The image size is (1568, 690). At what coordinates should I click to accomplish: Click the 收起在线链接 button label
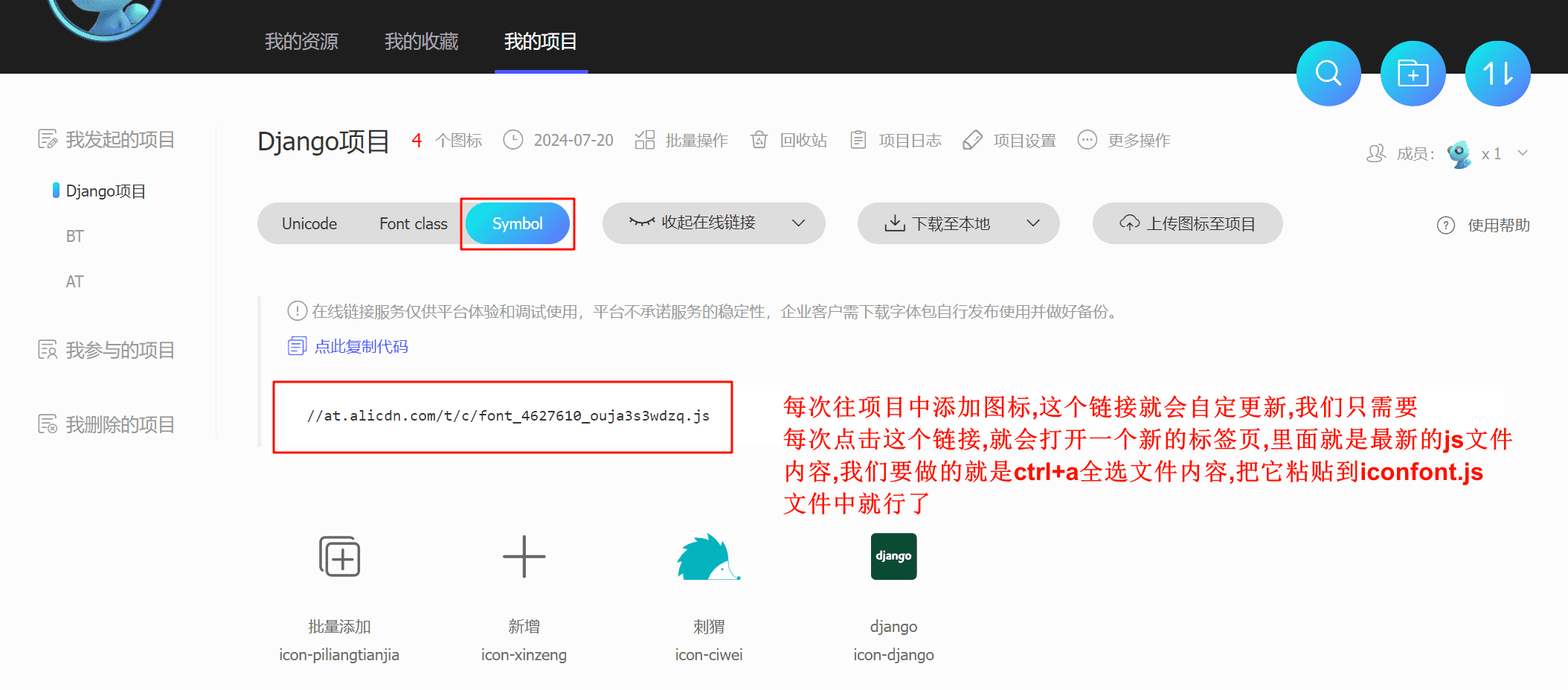coord(709,223)
